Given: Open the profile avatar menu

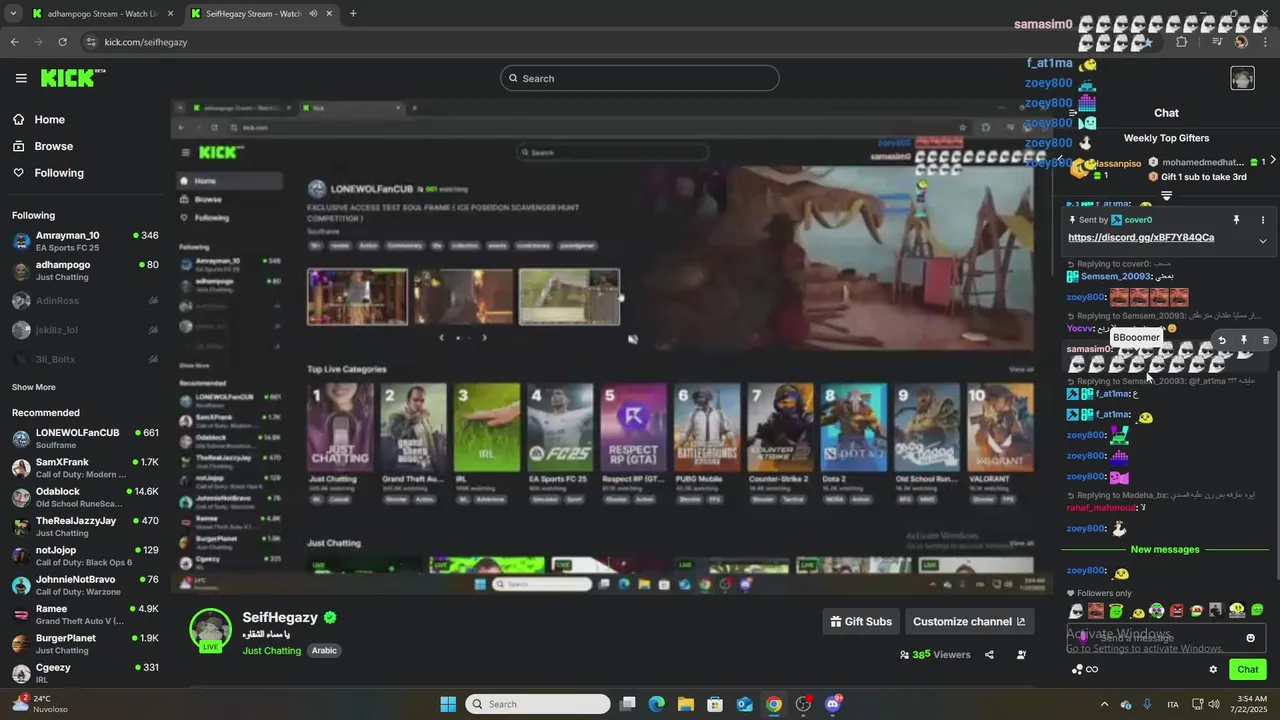Looking at the screenshot, I should coord(1242,78).
